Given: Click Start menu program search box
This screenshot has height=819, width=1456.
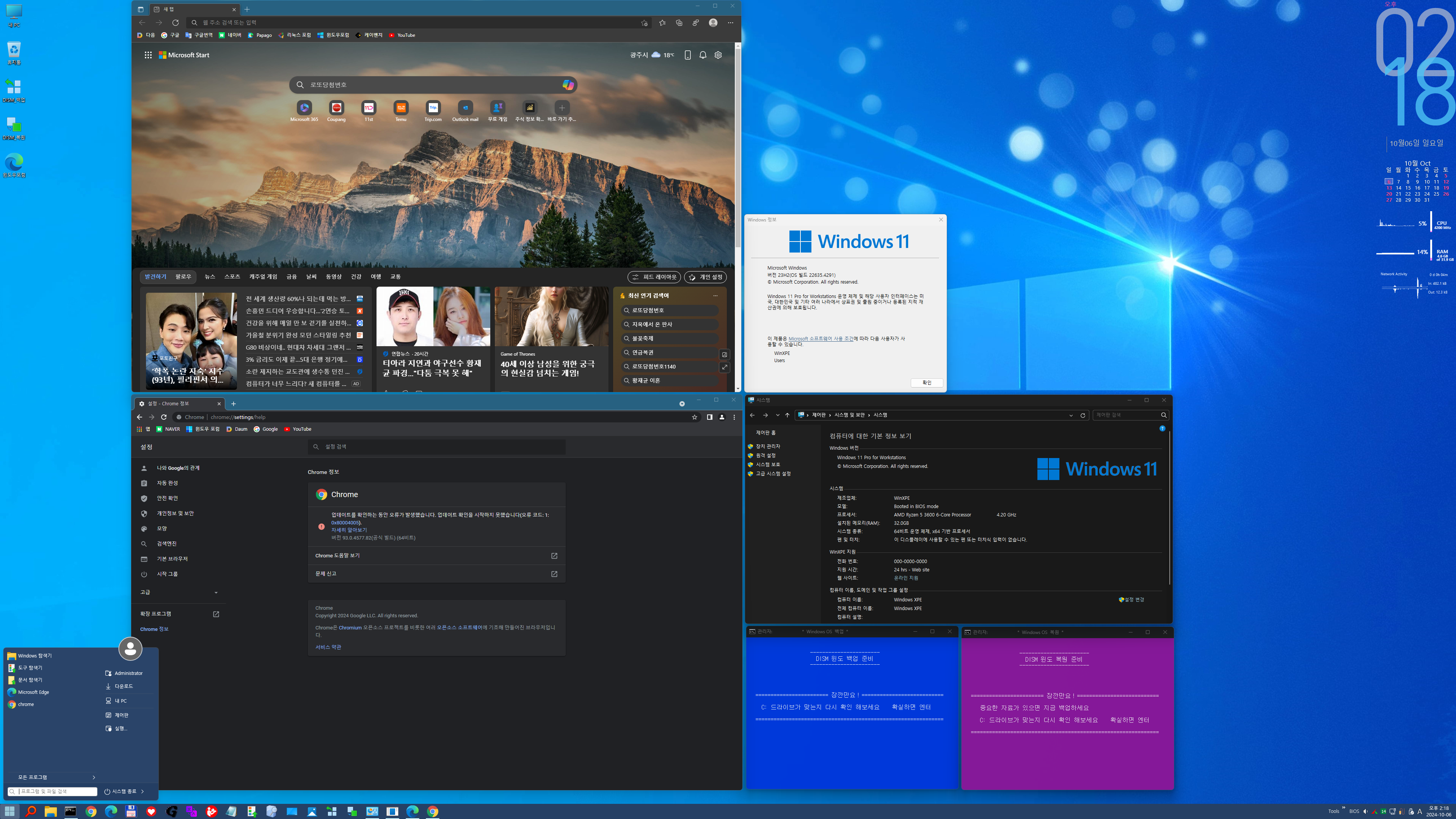Looking at the screenshot, I should pos(53,791).
